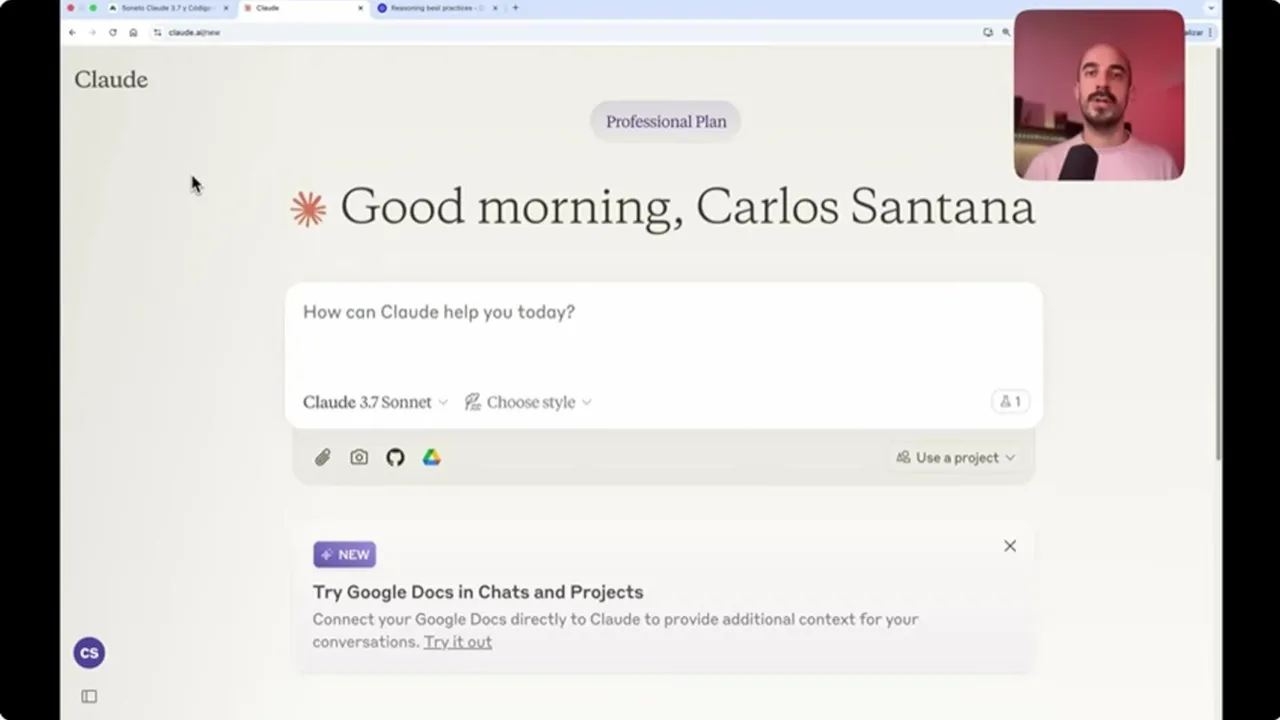Image resolution: width=1280 pixels, height=720 pixels.
Task: Open the Google Drive icon
Action: coord(431,457)
